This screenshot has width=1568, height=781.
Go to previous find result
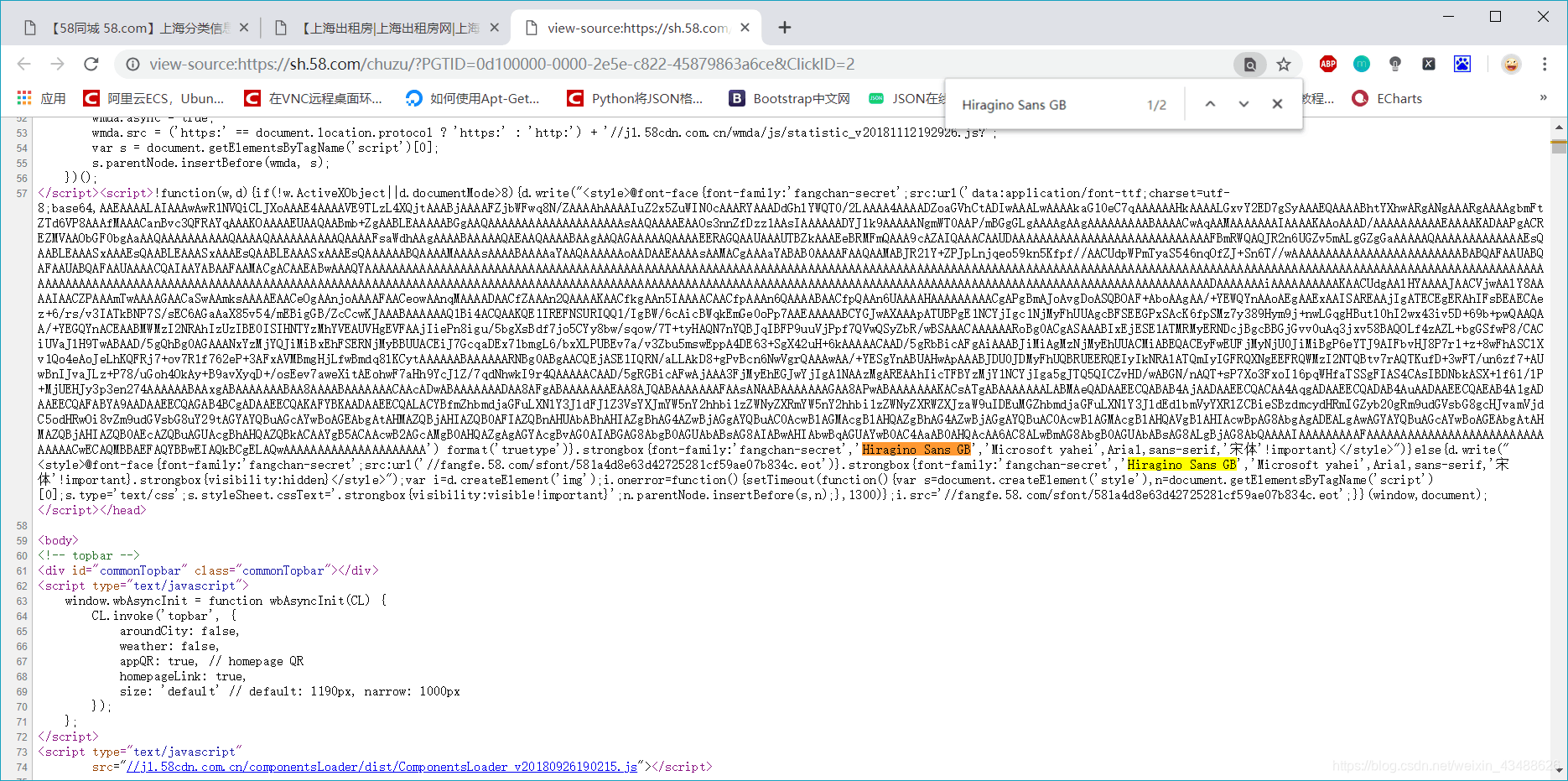pyautogui.click(x=1210, y=104)
